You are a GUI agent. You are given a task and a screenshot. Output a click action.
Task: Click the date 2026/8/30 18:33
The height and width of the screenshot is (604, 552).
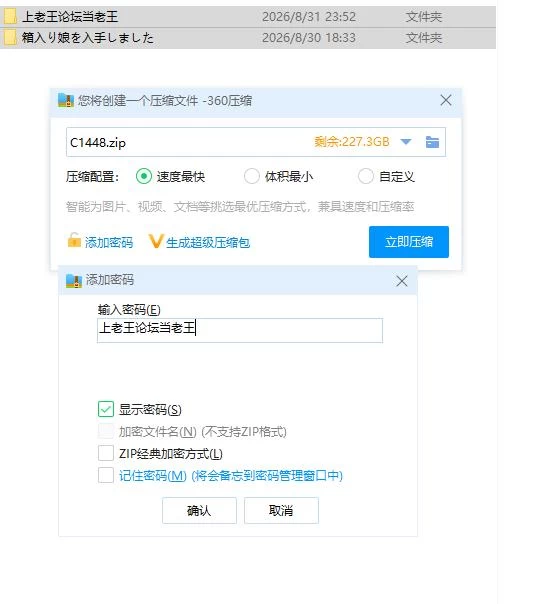[x=309, y=38]
